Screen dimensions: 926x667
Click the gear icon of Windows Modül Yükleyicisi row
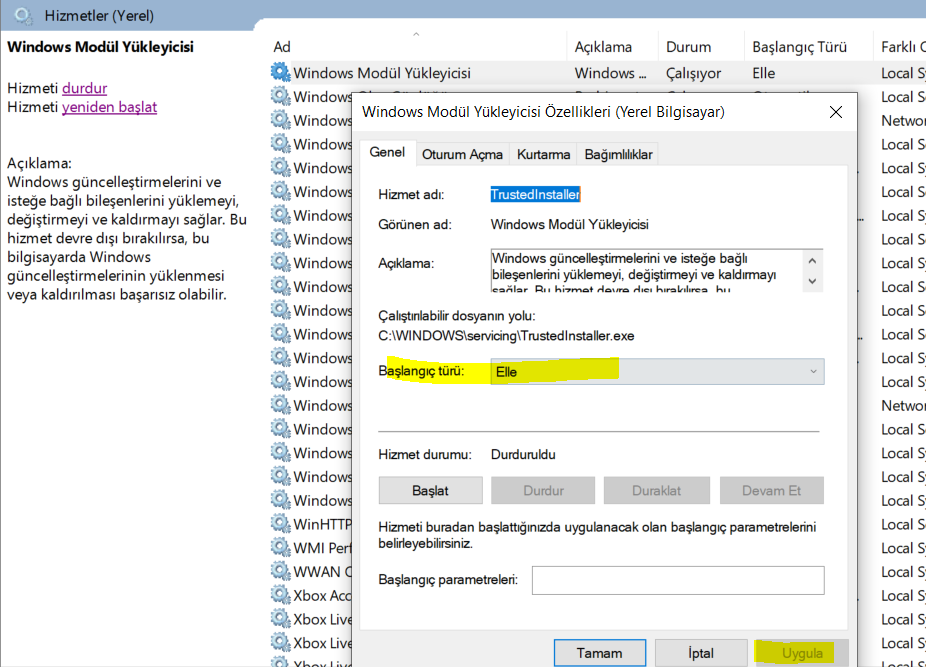click(281, 72)
